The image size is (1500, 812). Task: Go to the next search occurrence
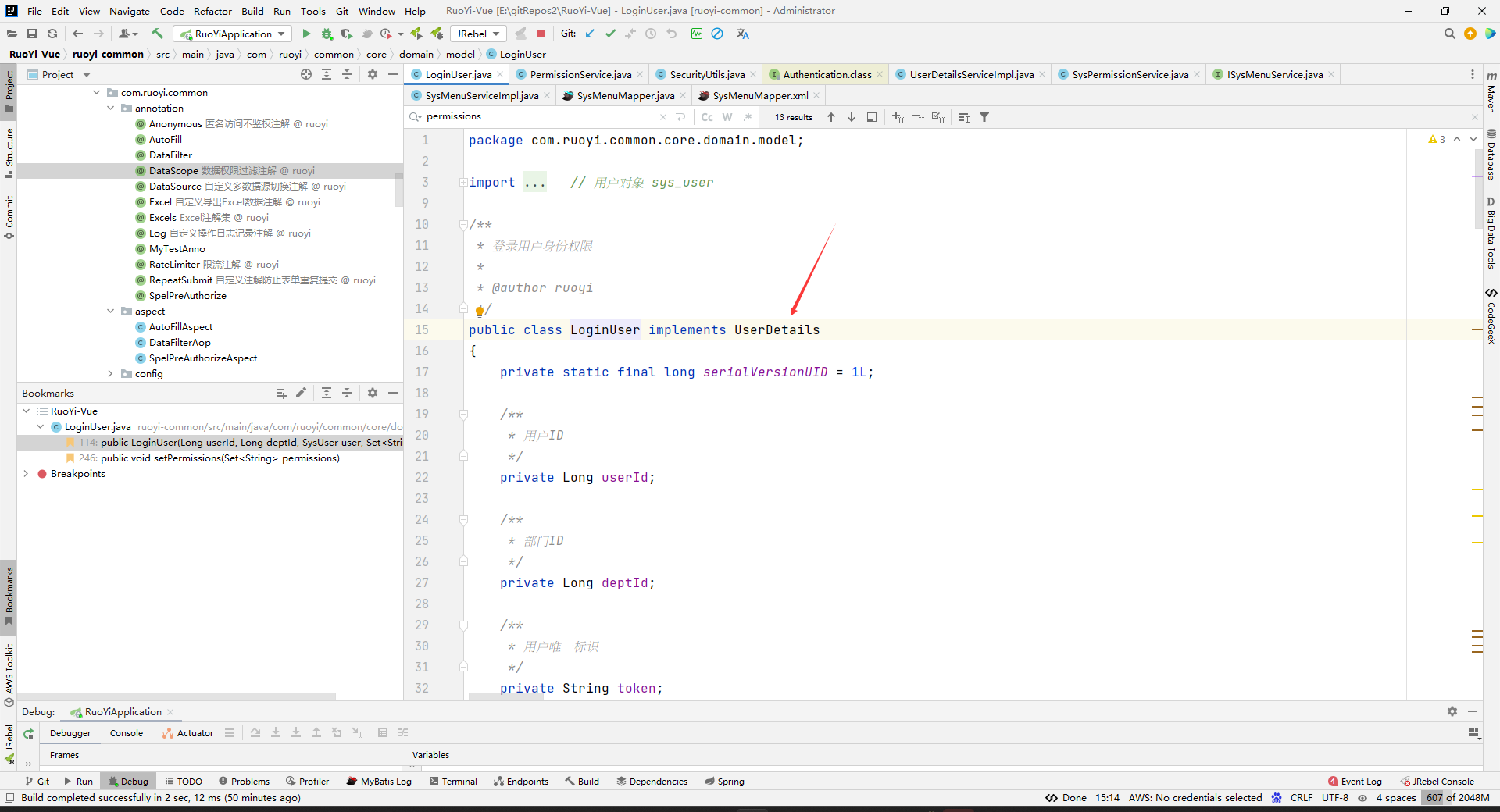click(x=852, y=117)
